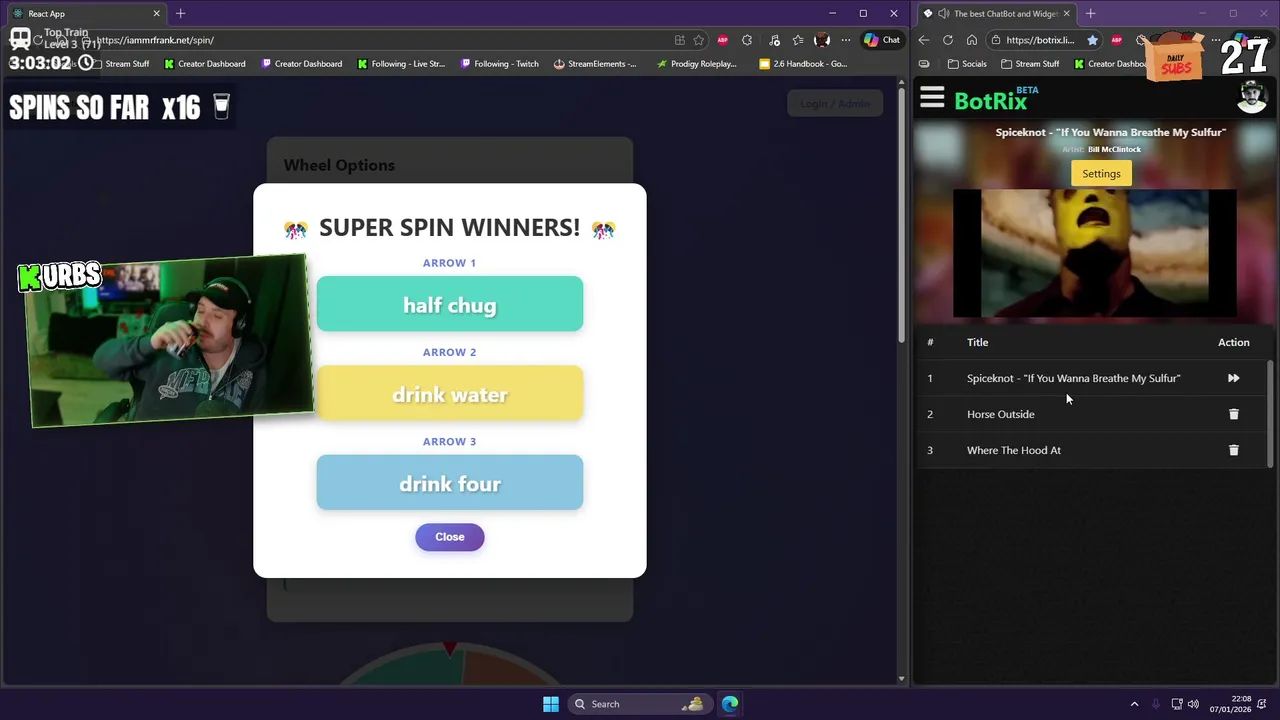The height and width of the screenshot is (720, 1280).
Task: Open a new tab in the right browser
Action: (1090, 14)
